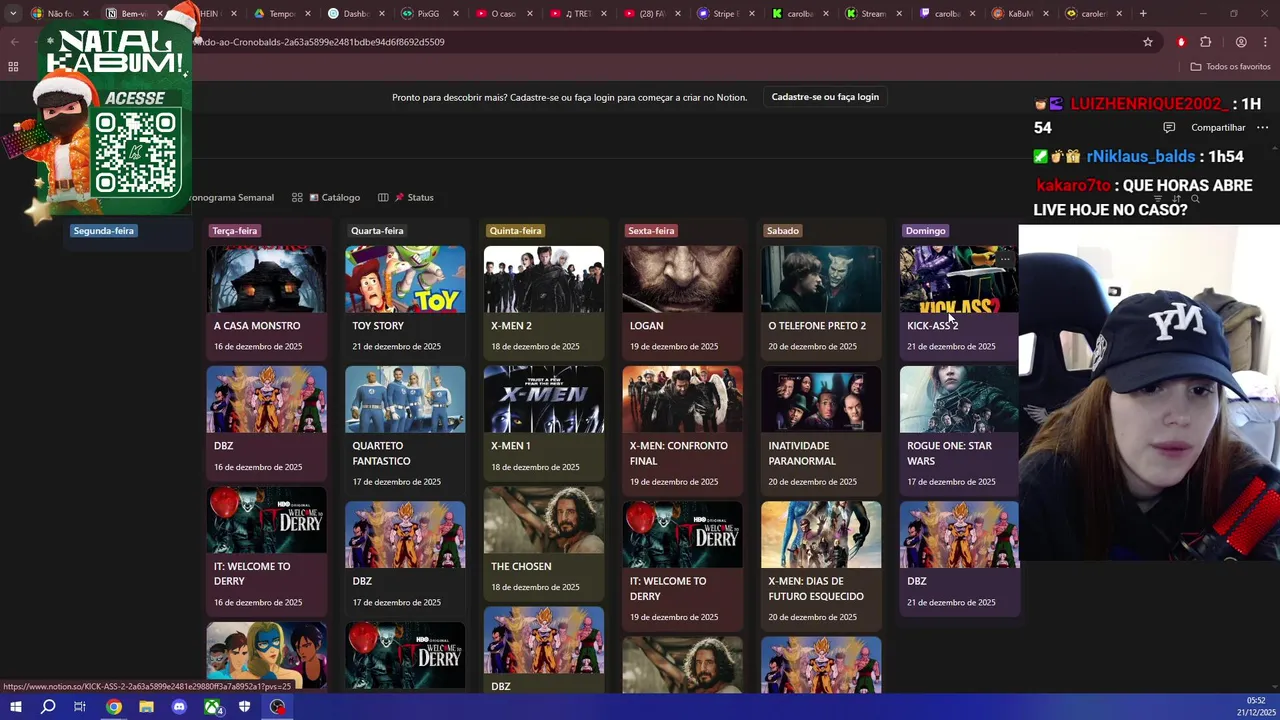Open the Notion comments icon
The width and height of the screenshot is (1280, 720).
pos(1169,128)
